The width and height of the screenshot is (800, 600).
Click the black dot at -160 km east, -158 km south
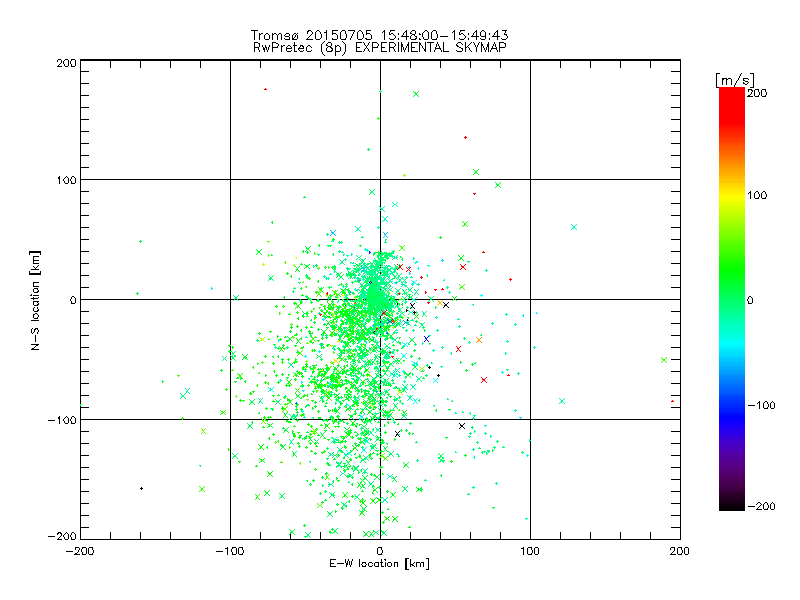(141, 489)
